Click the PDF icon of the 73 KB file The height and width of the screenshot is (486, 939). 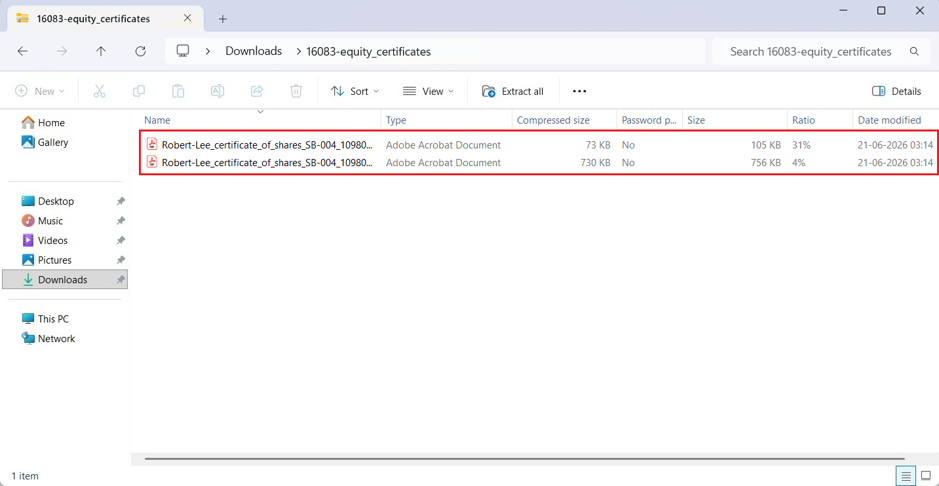click(152, 144)
